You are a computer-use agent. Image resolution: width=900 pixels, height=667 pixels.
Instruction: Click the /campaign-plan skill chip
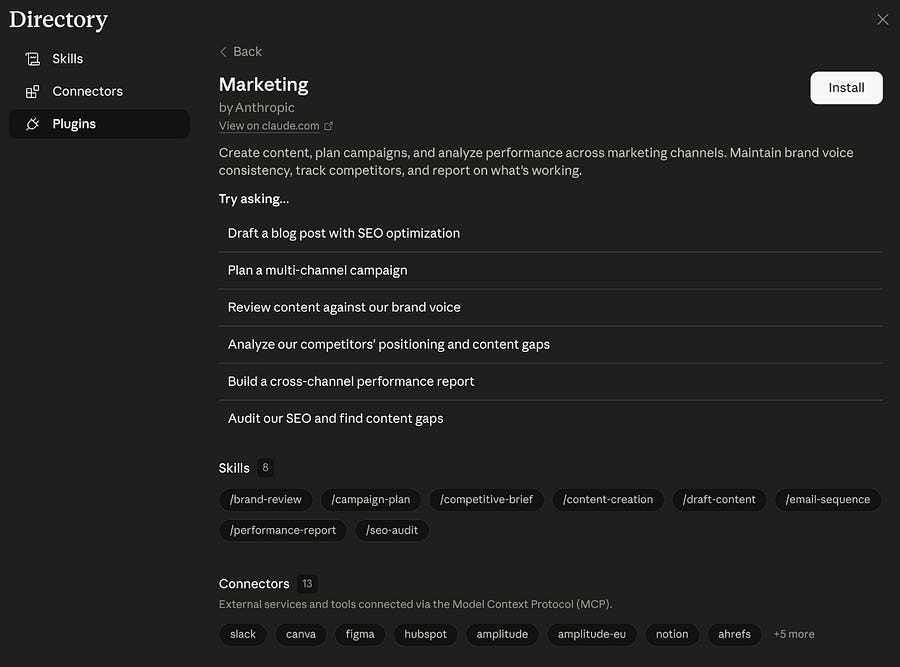(371, 499)
